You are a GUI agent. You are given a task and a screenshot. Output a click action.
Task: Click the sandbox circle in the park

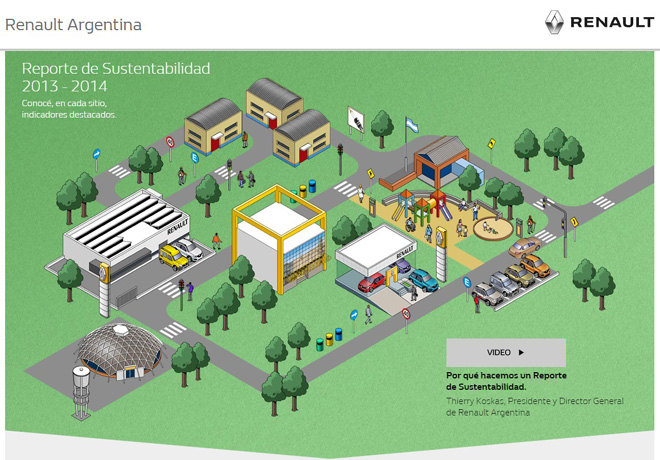click(x=488, y=226)
